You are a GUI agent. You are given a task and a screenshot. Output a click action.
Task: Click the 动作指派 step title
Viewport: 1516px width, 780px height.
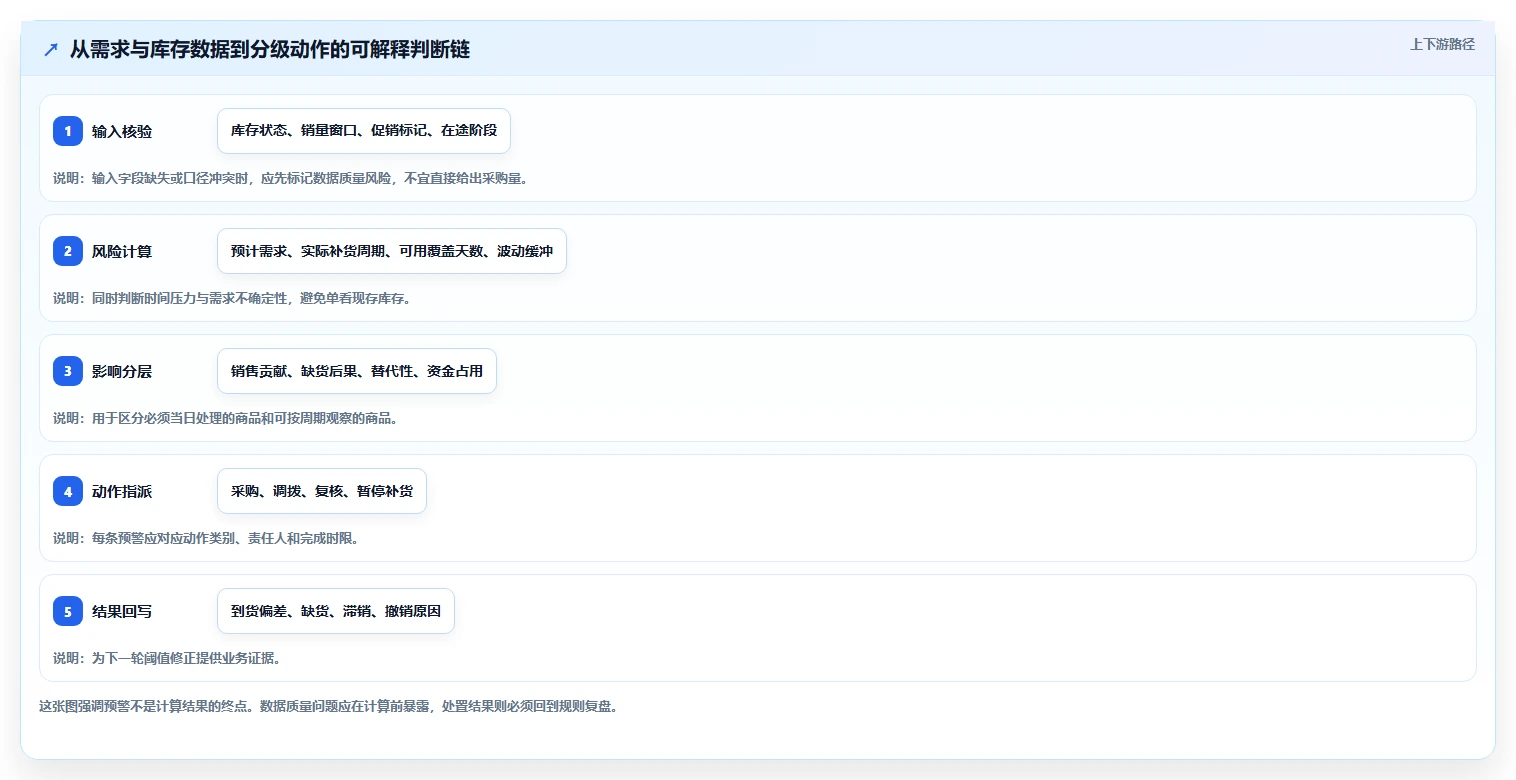[122, 492]
